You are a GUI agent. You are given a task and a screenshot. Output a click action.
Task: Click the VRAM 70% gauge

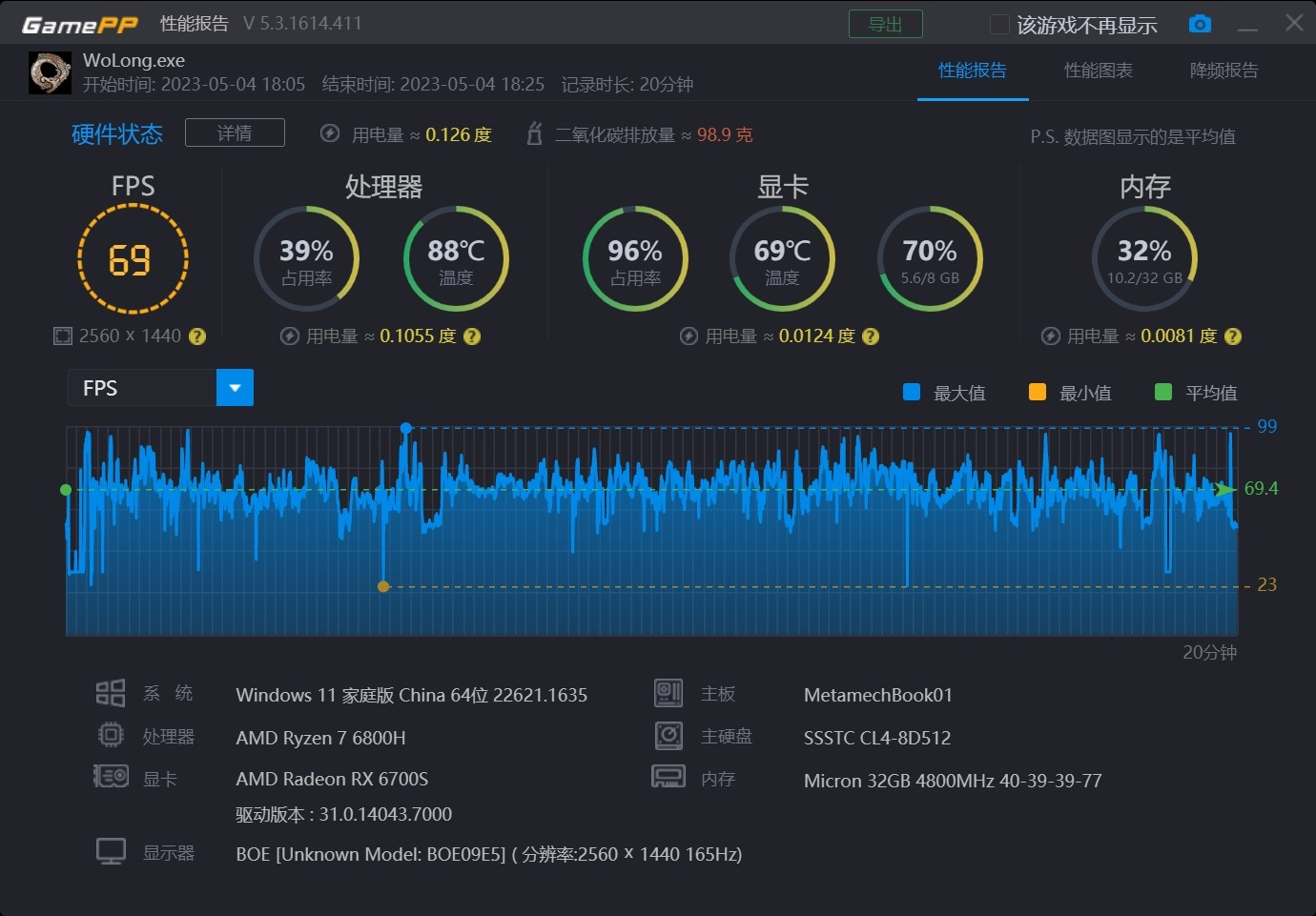(x=930, y=258)
